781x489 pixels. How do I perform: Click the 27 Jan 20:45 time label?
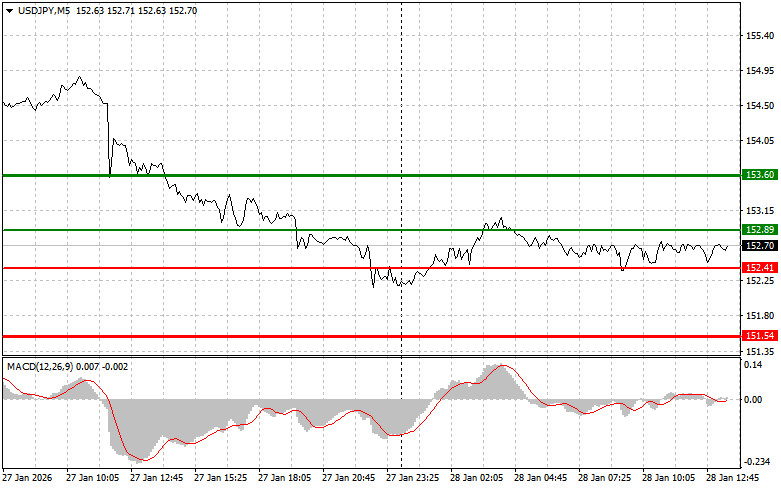(349, 478)
